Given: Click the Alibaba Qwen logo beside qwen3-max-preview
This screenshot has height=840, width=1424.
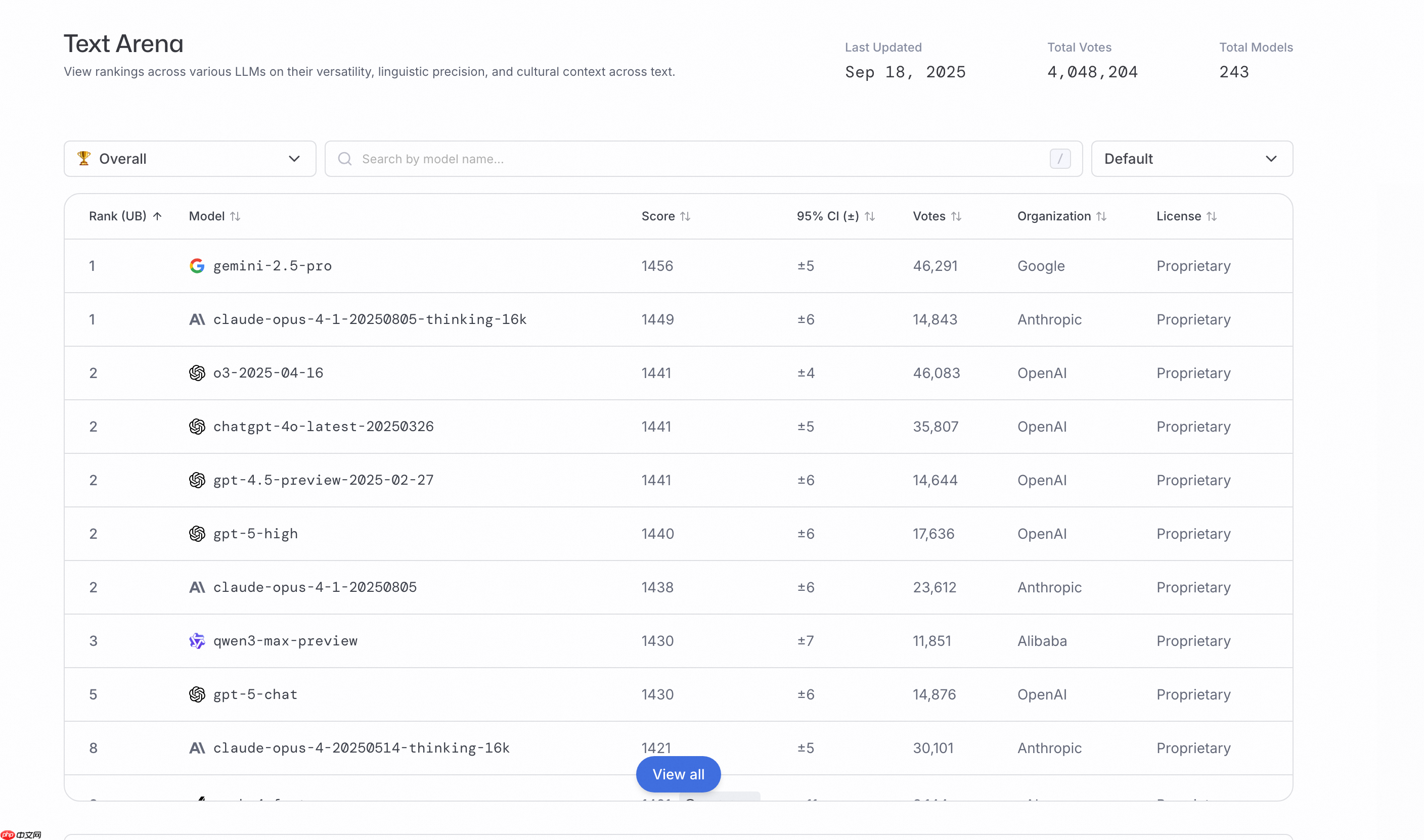Looking at the screenshot, I should [x=197, y=641].
